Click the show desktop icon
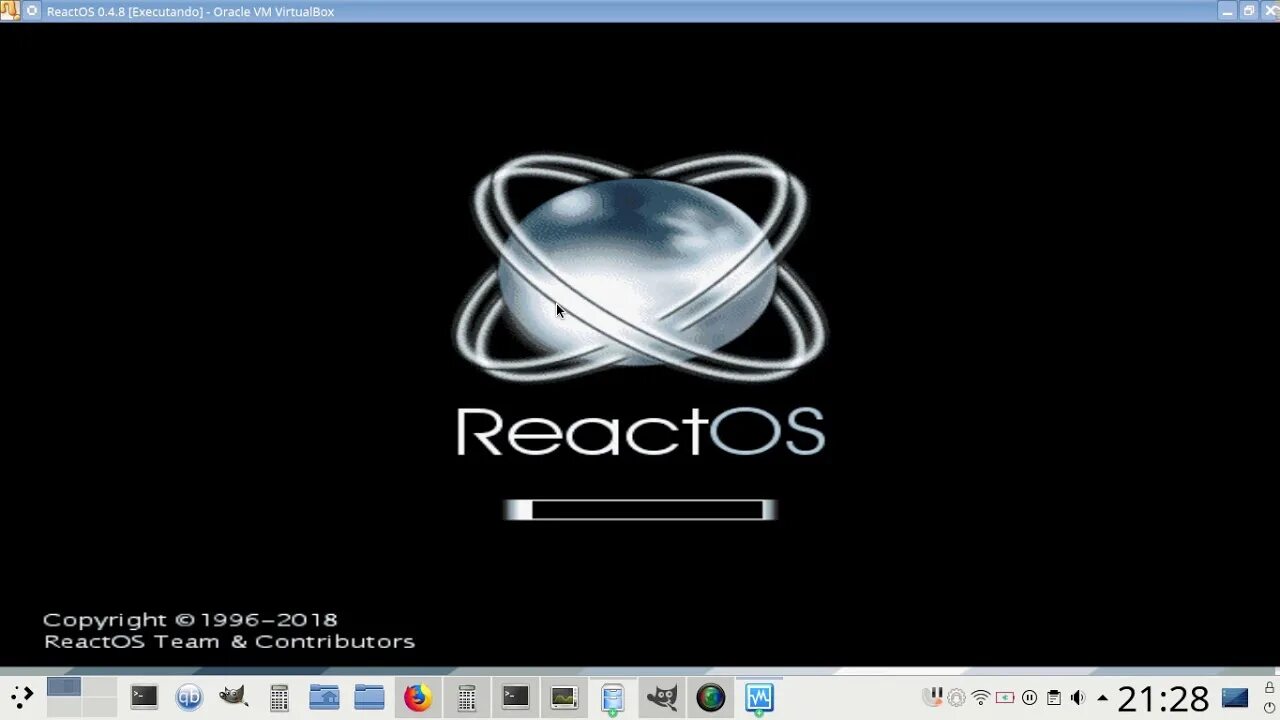The image size is (1280, 720). point(1235,698)
